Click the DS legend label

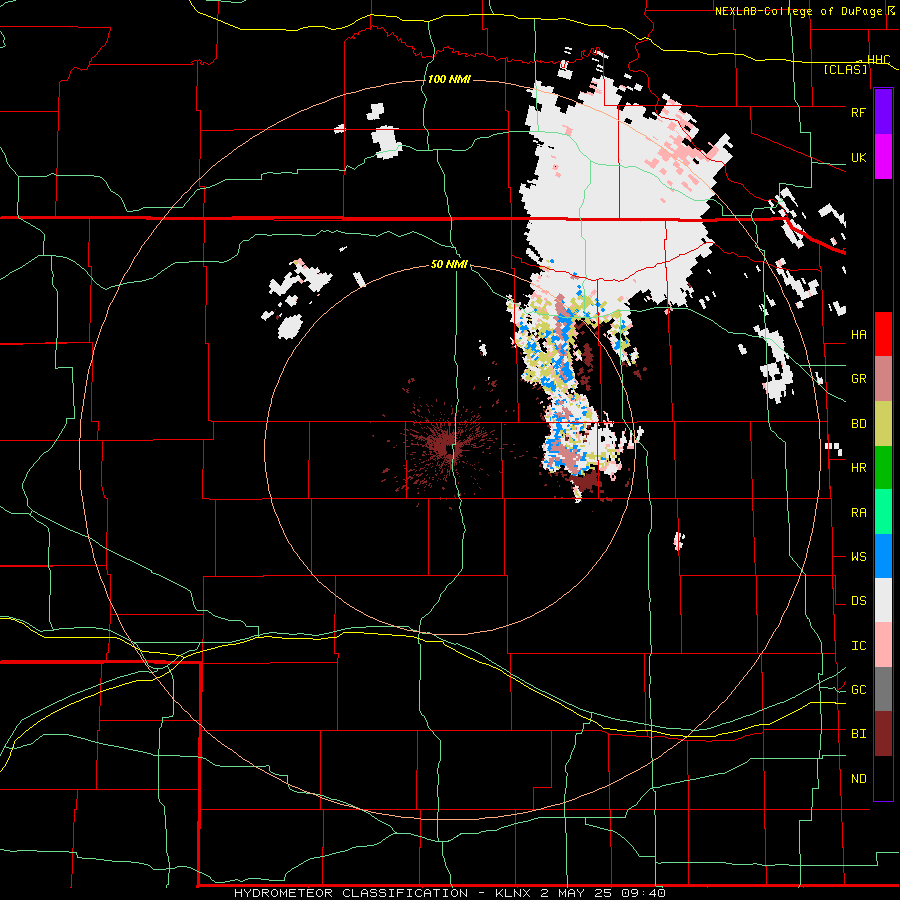[x=858, y=601]
